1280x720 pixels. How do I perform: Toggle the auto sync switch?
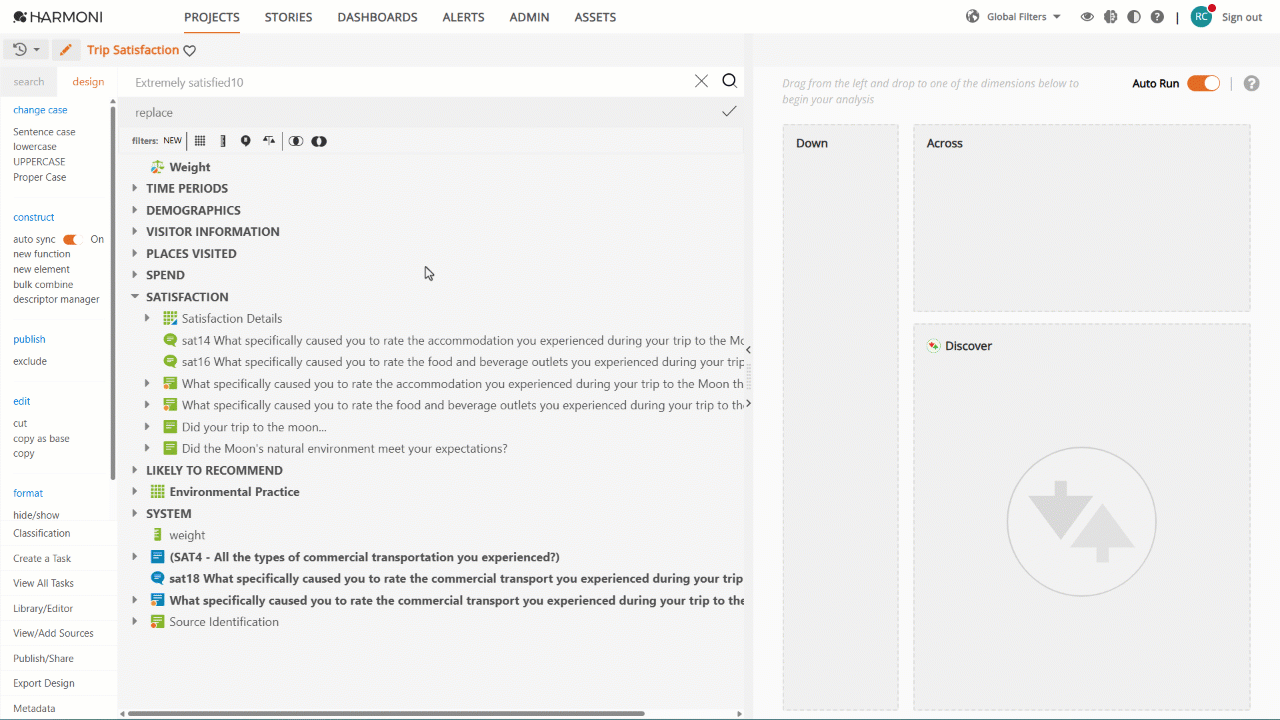point(70,240)
